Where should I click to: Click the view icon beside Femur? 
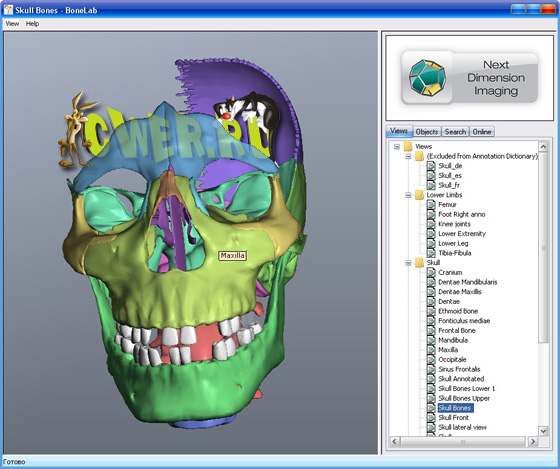pyautogui.click(x=431, y=205)
